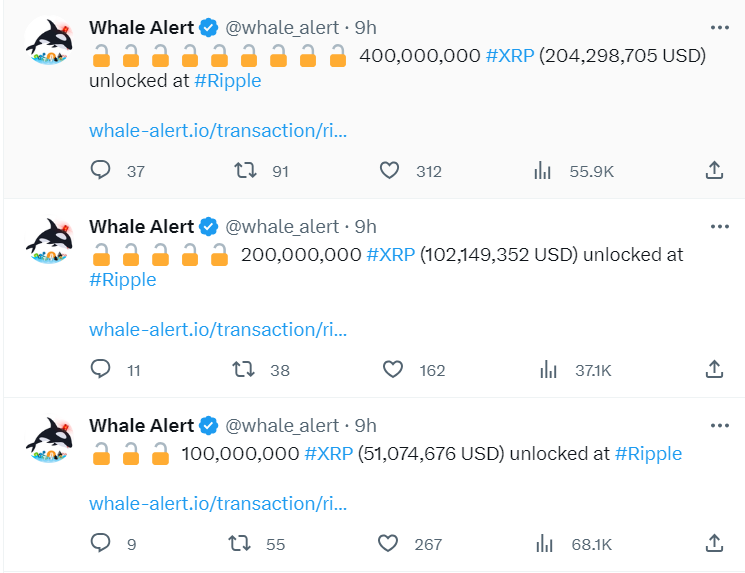
Task: Retweet the 200,000,000 XRP unlocked tweet
Action: coord(244,369)
